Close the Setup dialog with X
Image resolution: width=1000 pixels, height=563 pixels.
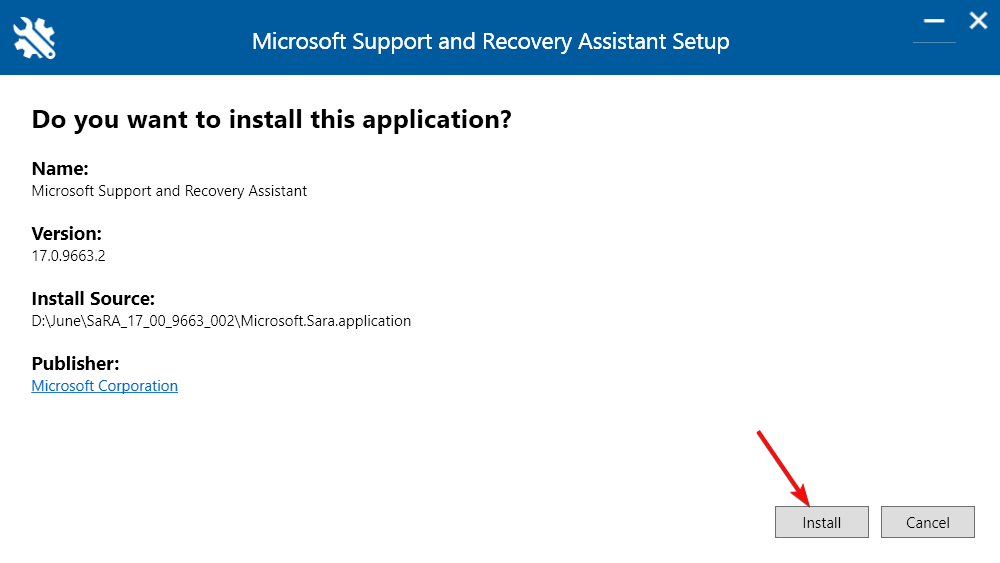[978, 21]
